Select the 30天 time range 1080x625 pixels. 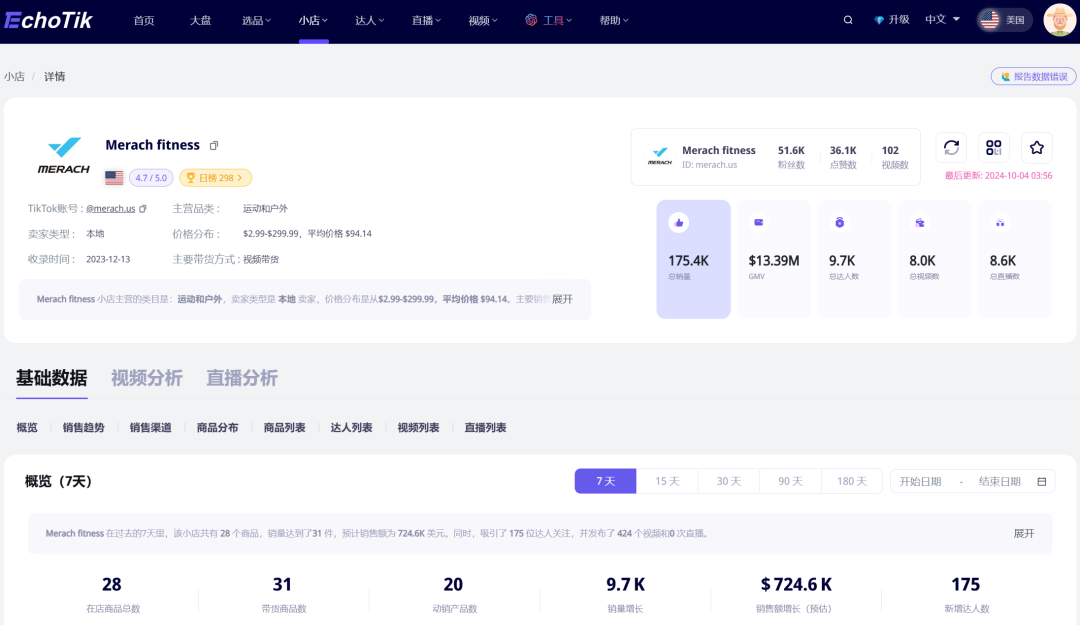(729, 481)
